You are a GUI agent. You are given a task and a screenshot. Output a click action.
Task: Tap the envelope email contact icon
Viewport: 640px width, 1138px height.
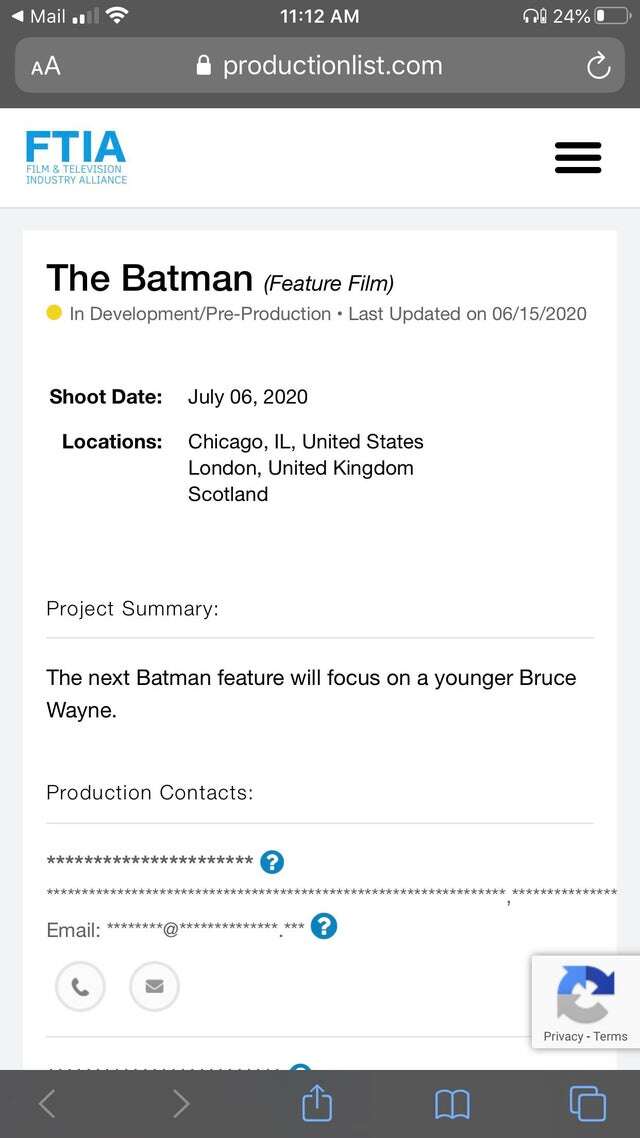(154, 987)
